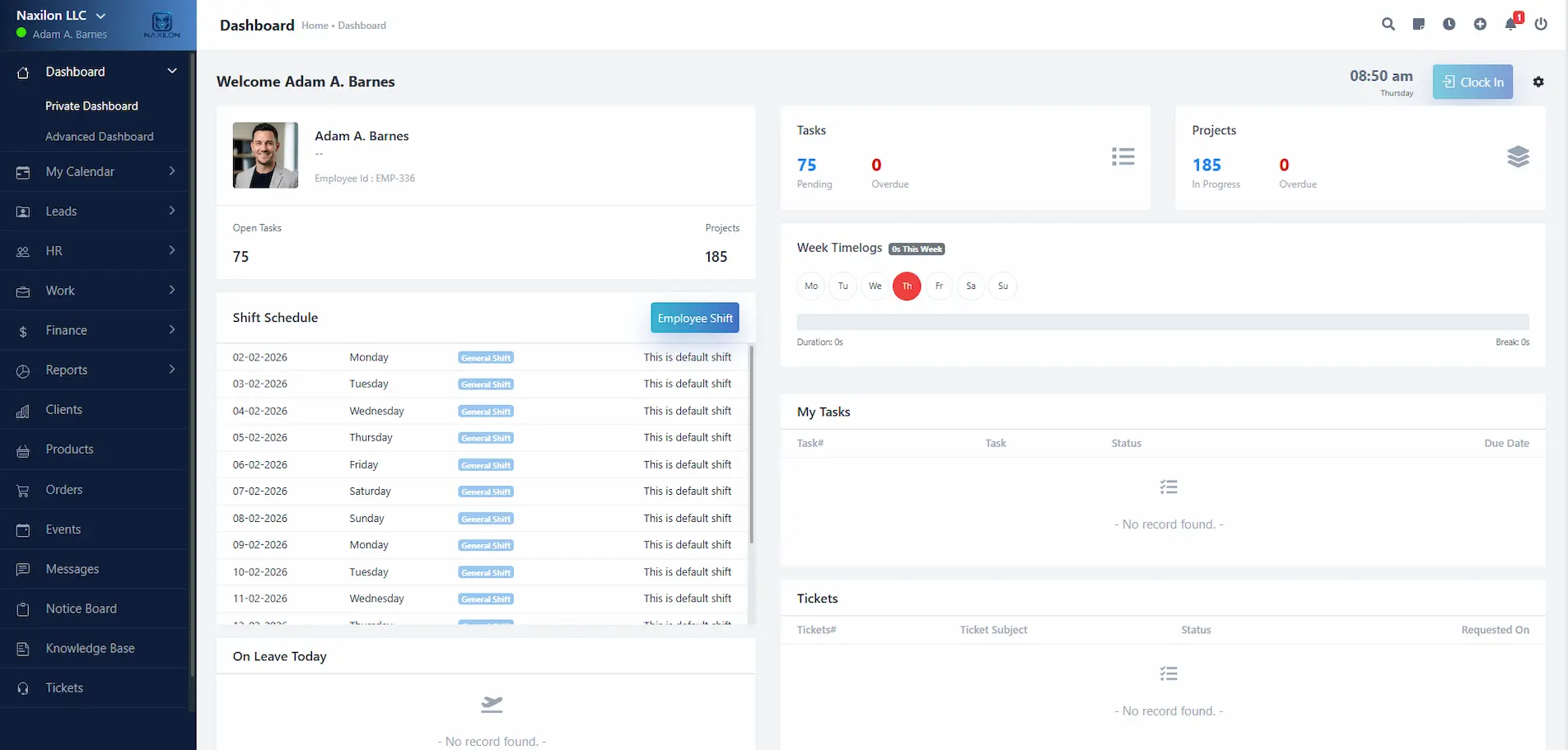Click the Work briefcase icon in sidebar
1568x750 pixels.
click(23, 291)
